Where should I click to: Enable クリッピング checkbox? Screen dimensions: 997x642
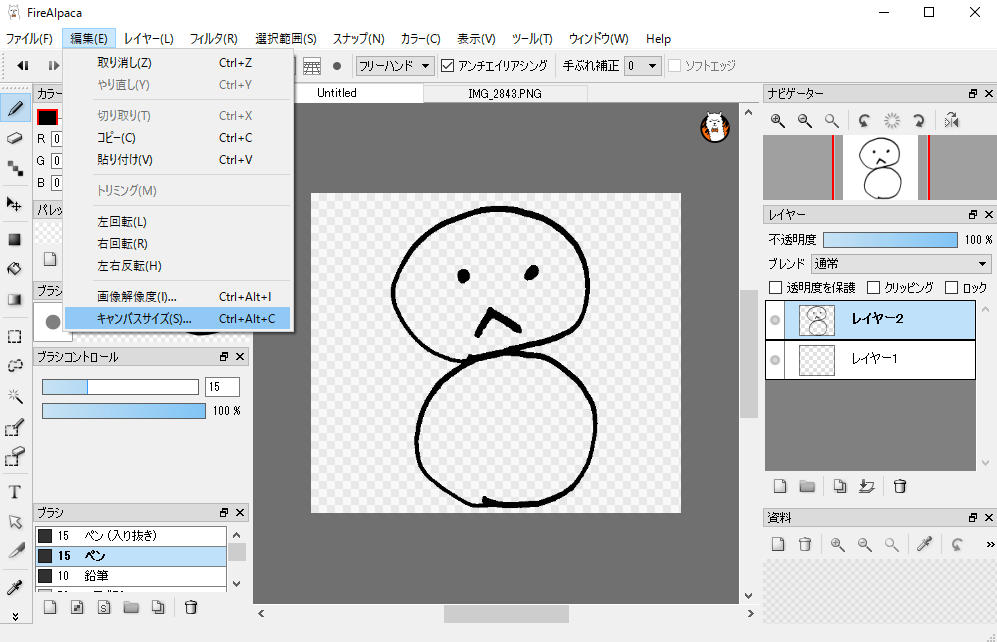874,288
